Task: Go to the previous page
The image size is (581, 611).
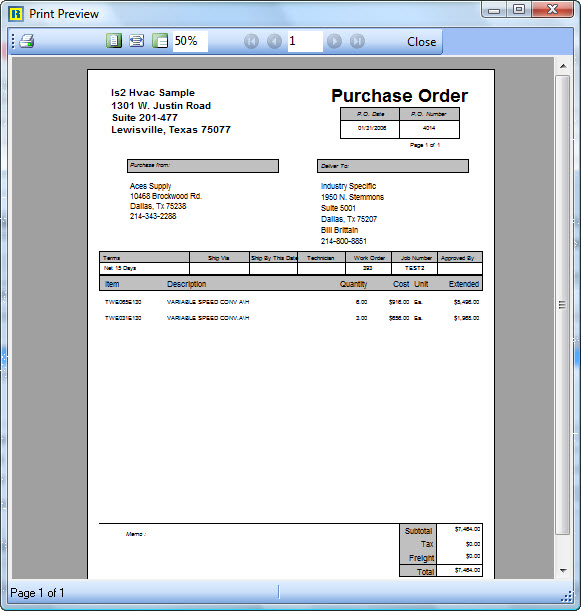Action: [x=274, y=41]
